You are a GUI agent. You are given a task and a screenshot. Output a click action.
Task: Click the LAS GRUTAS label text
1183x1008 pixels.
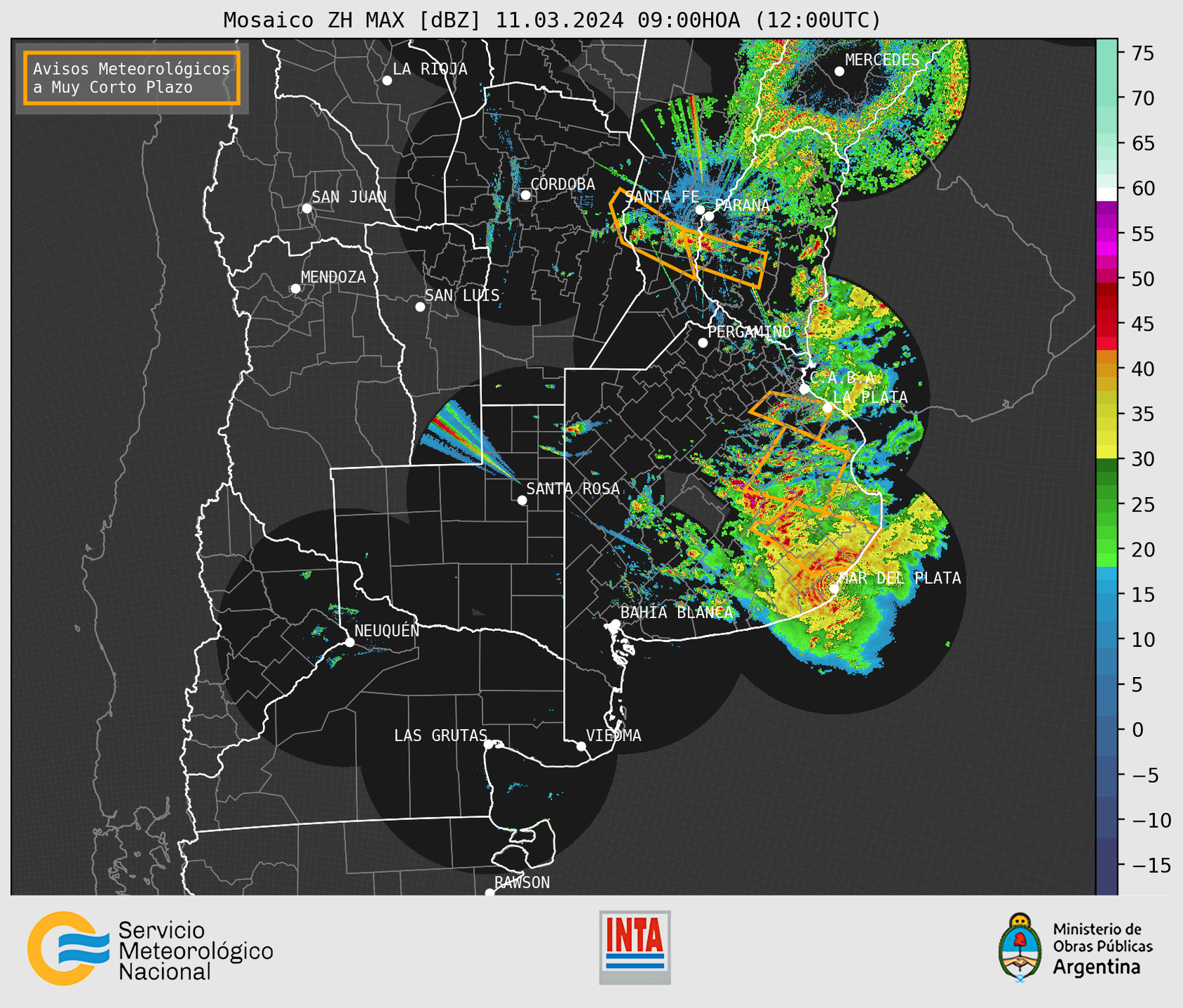(x=440, y=735)
